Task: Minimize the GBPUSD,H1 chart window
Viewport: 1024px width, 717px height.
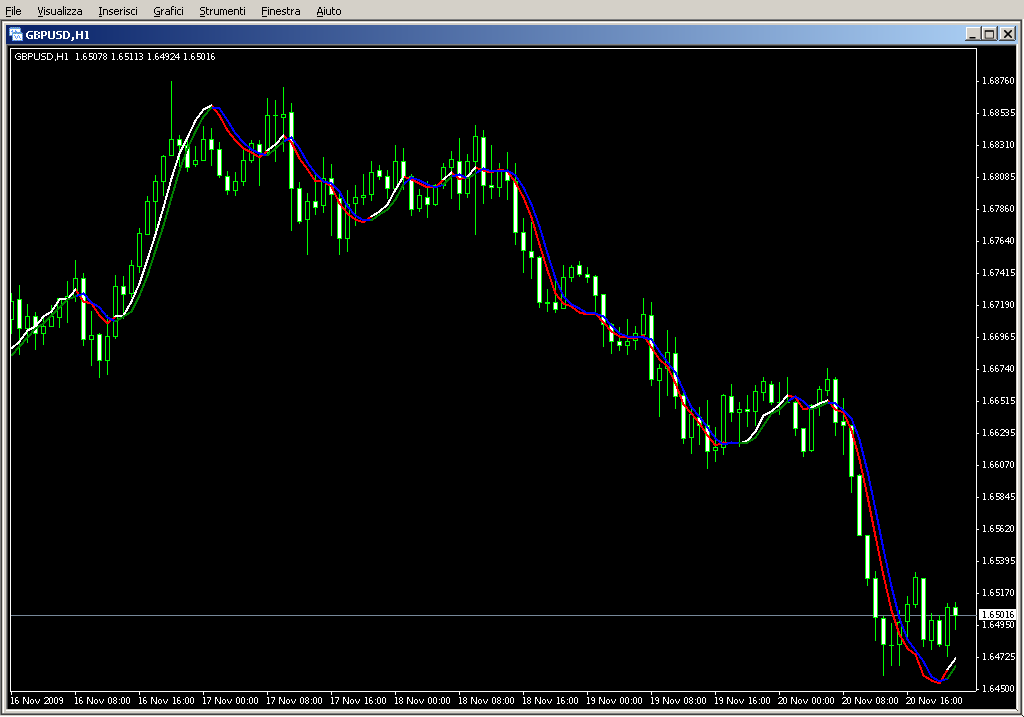Action: pos(972,34)
